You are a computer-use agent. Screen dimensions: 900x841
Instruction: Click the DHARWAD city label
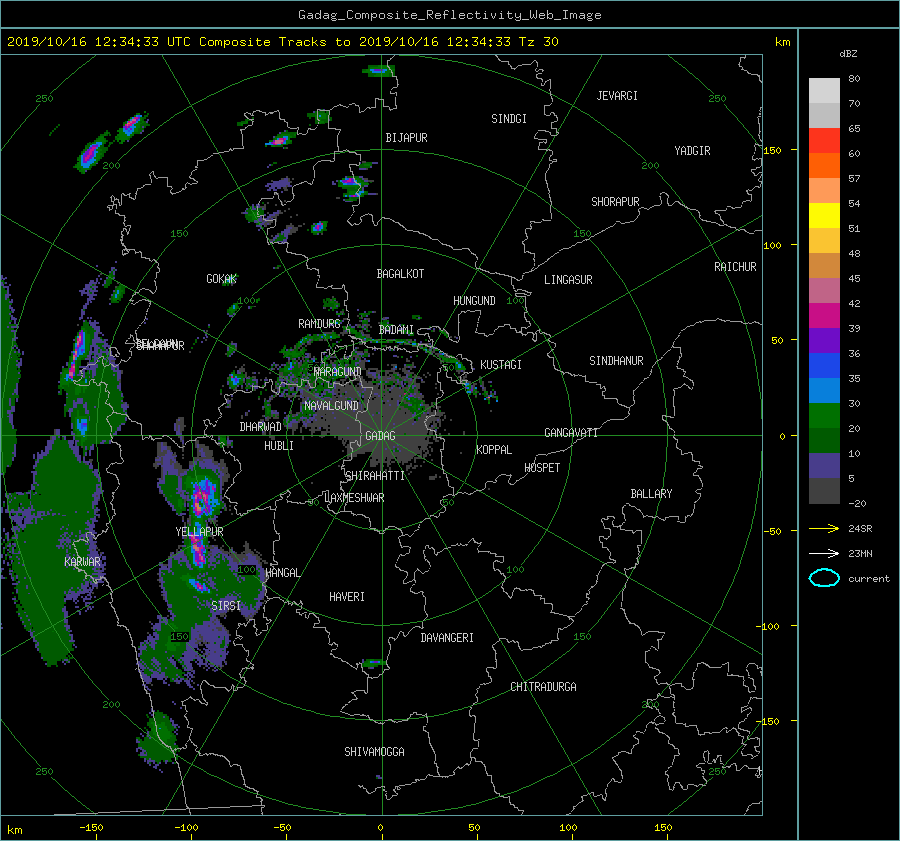261,427
